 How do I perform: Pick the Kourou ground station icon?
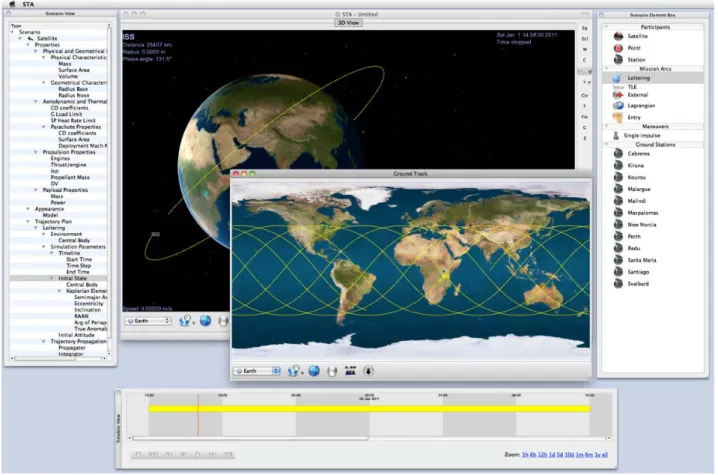[x=618, y=177]
